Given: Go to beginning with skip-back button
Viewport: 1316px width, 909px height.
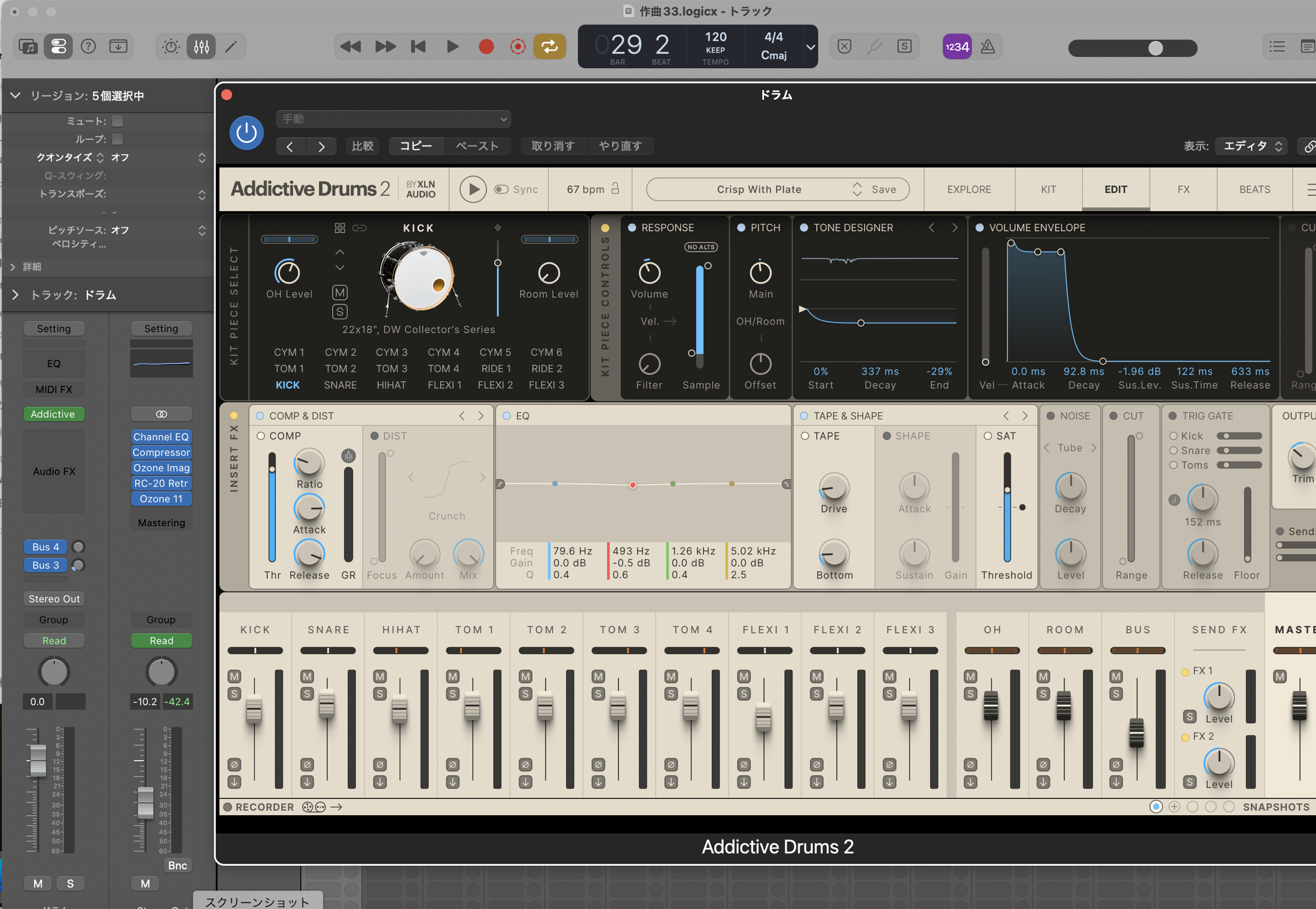Looking at the screenshot, I should 418,47.
